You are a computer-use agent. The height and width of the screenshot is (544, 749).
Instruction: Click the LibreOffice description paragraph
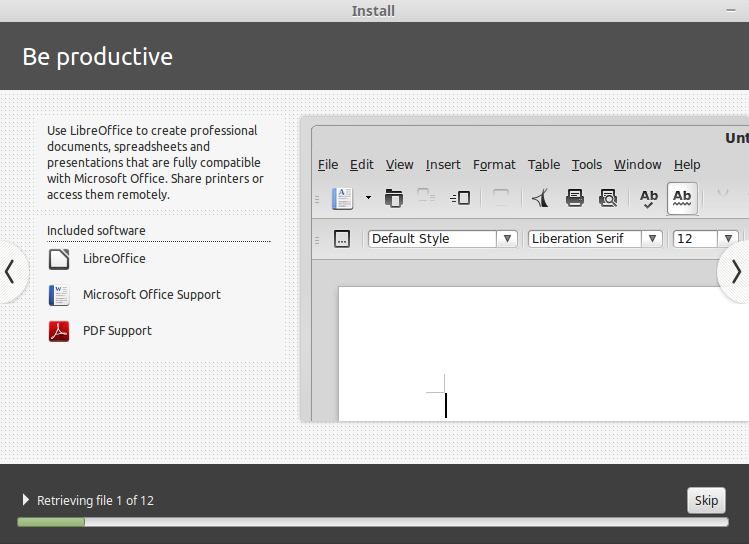pos(155,162)
